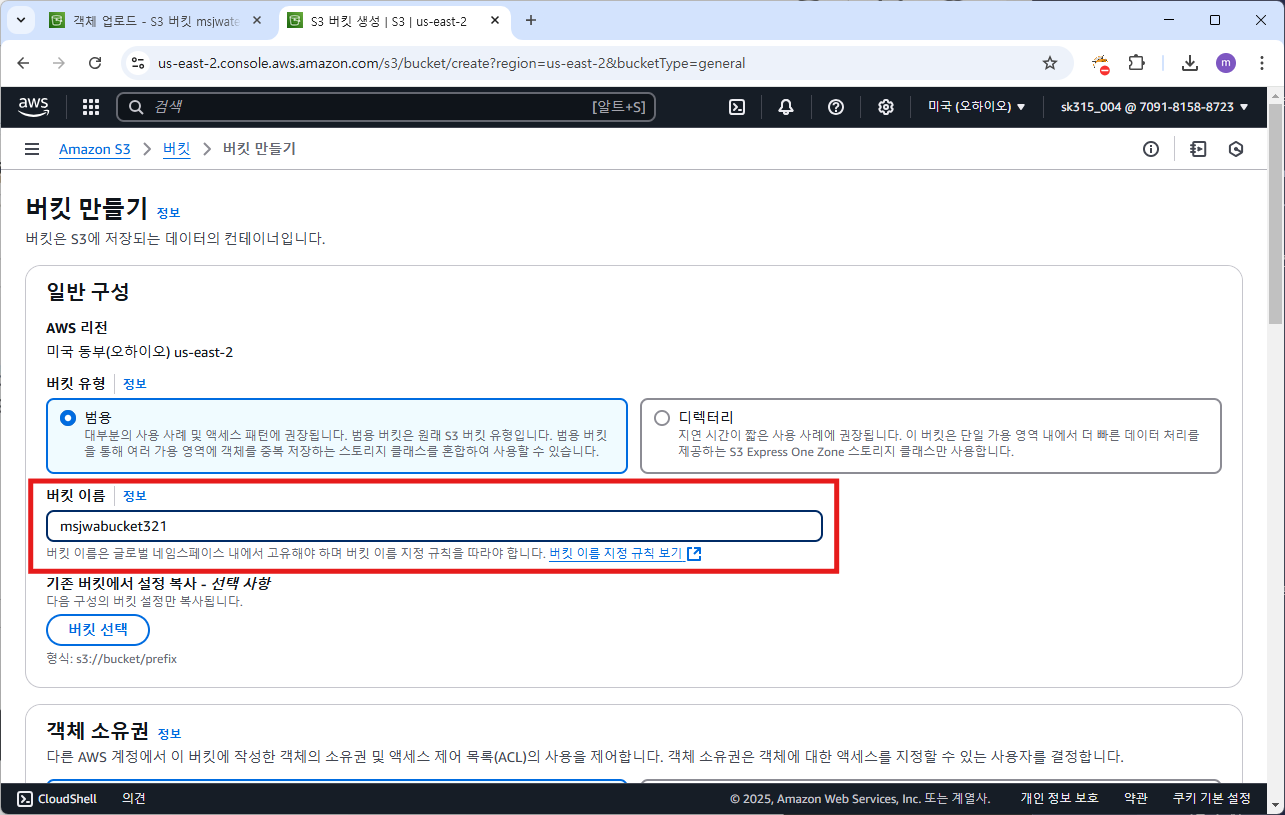Click the text 미국 동부(오하이오) us-east-2
The width and height of the screenshot is (1285, 815).
tap(139, 352)
